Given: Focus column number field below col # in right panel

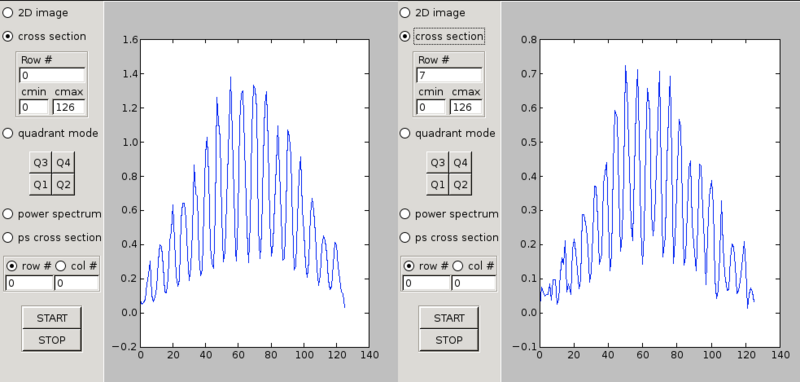Looking at the screenshot, I should (x=473, y=283).
